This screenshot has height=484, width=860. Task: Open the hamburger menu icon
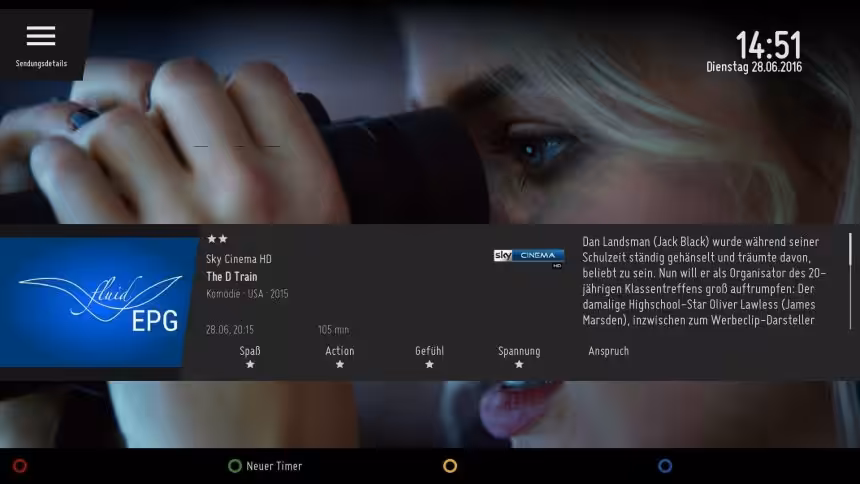click(41, 35)
